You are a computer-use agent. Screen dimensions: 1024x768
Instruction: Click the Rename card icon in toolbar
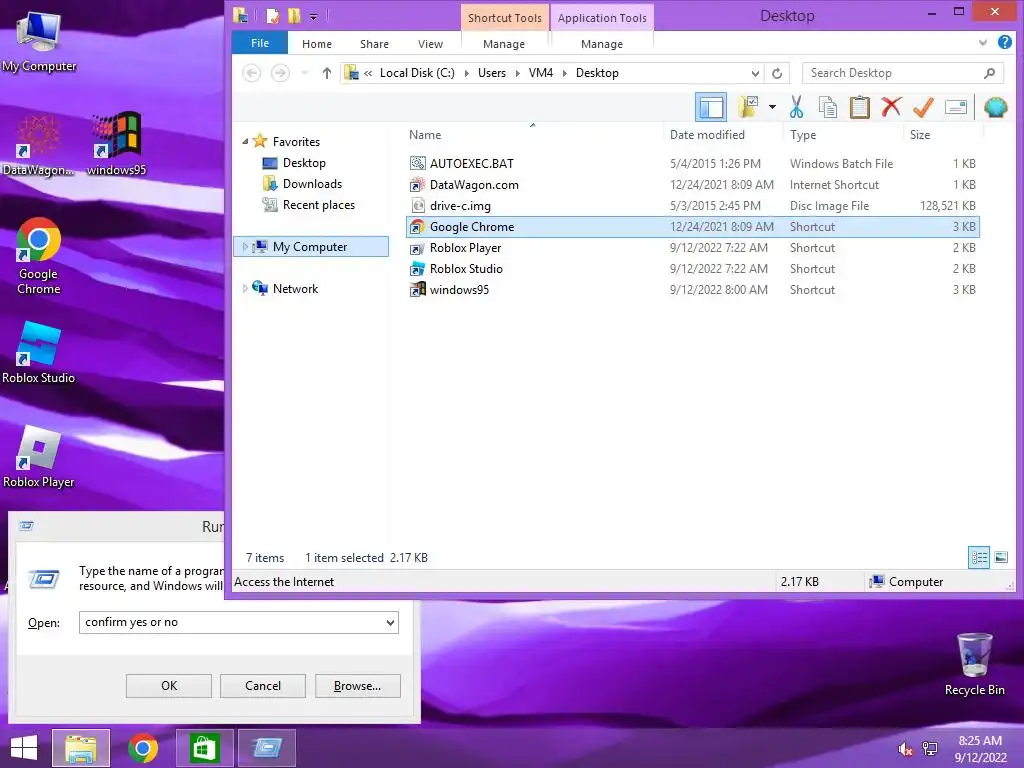(955, 107)
